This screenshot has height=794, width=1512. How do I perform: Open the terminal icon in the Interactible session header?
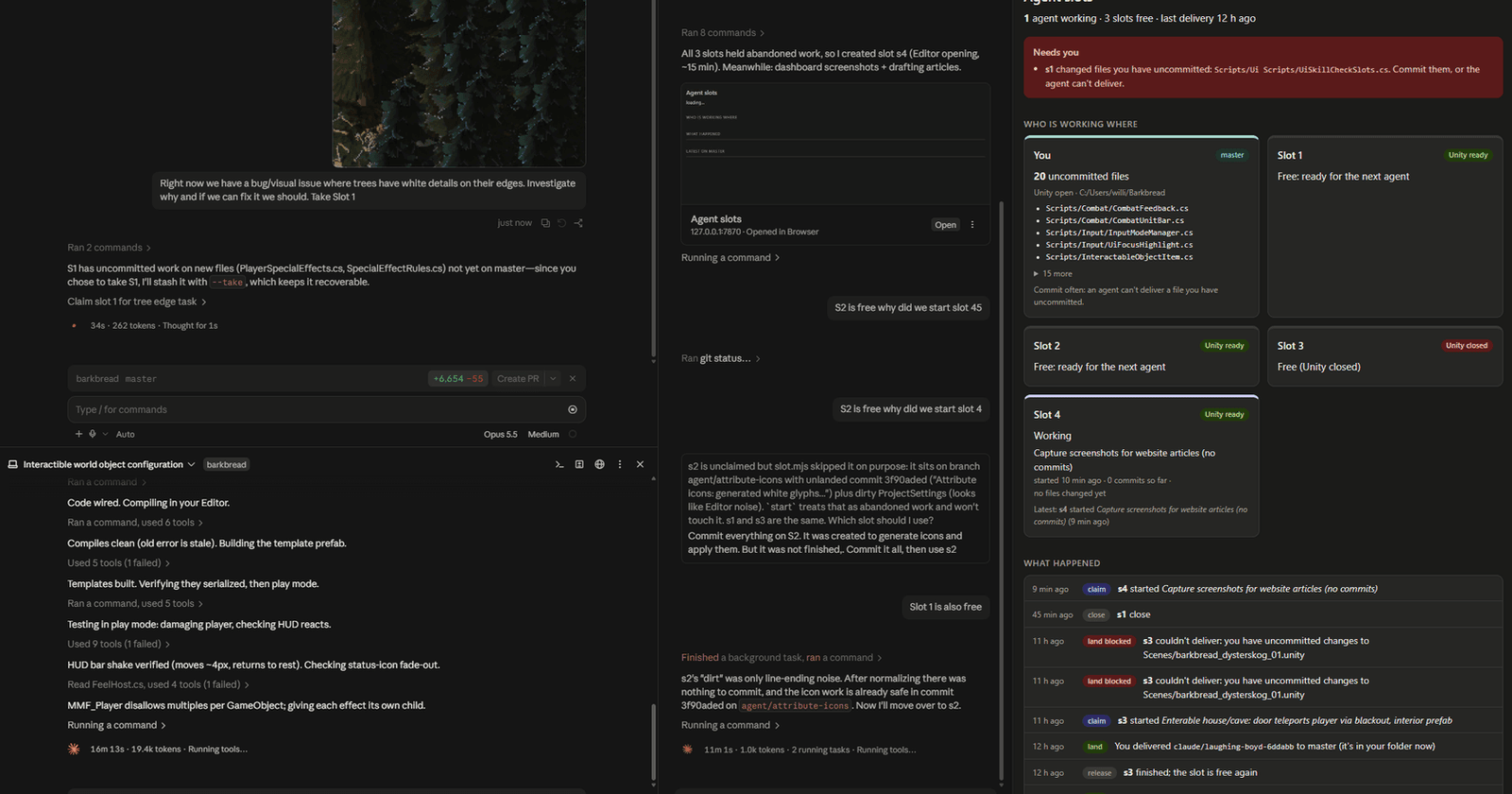click(x=559, y=464)
